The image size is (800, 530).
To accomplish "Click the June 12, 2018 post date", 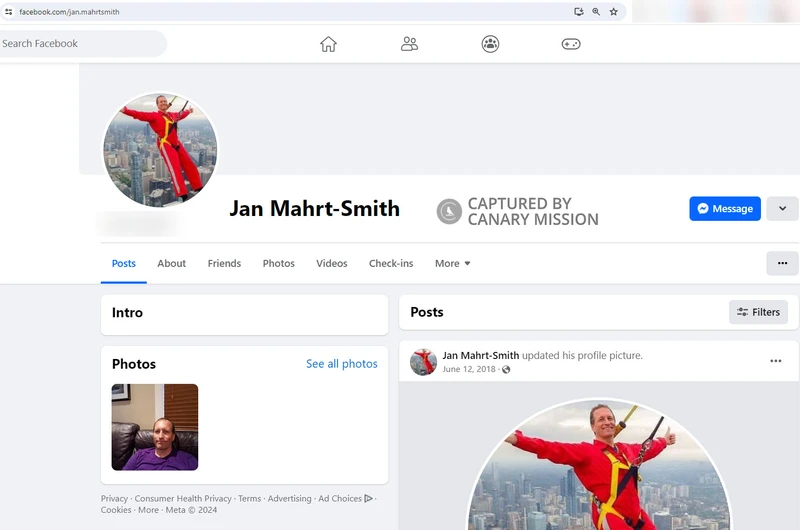I will click(469, 369).
